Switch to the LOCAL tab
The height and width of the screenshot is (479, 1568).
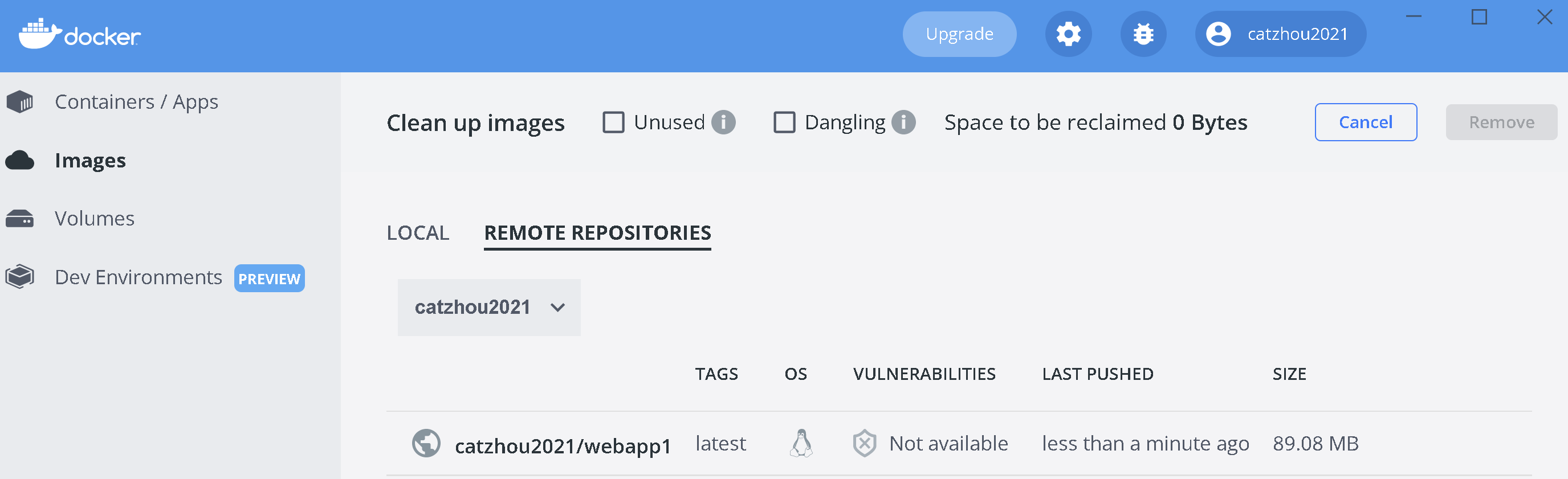(418, 233)
